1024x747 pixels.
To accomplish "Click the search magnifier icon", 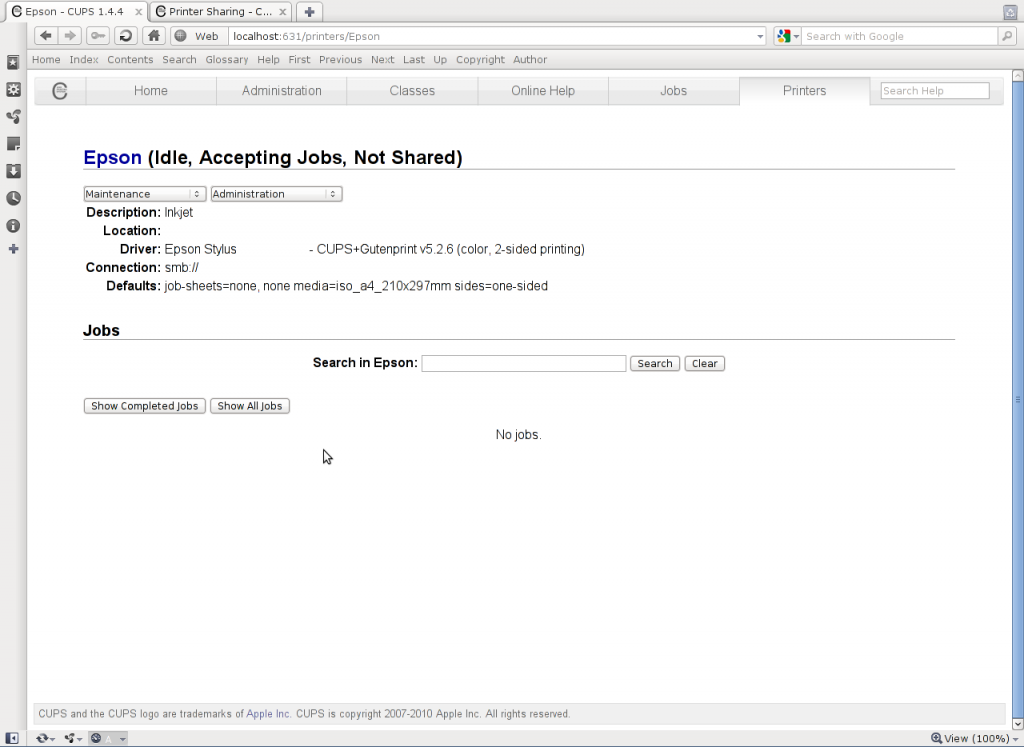I will point(1007,37).
